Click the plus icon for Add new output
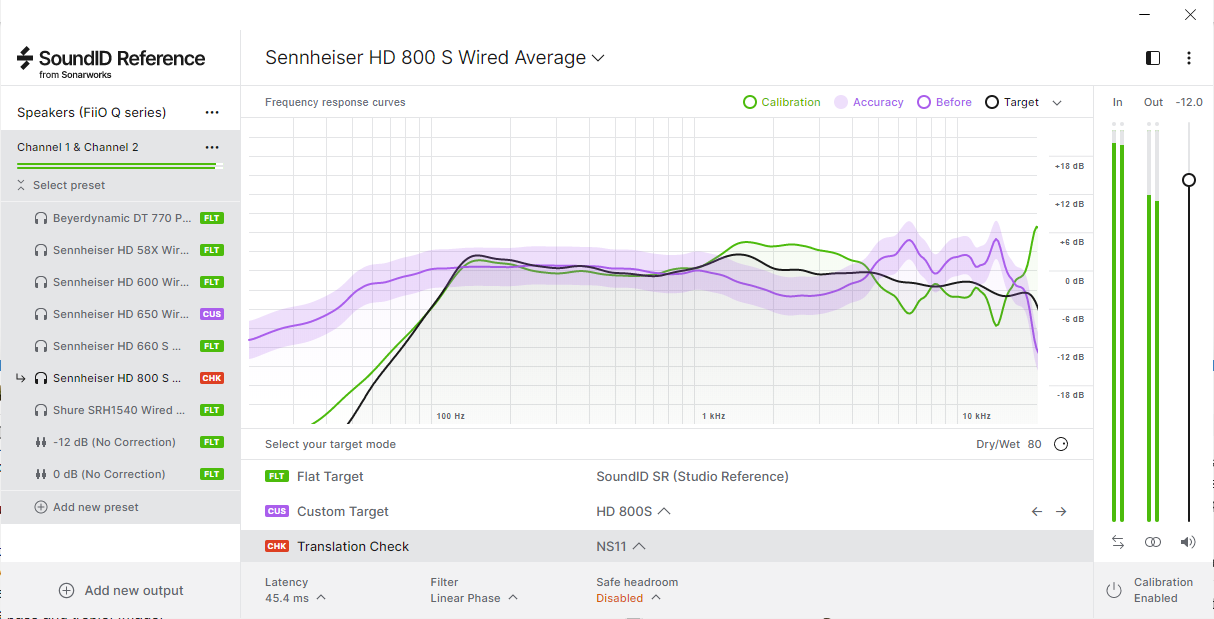Image resolution: width=1214 pixels, height=619 pixels. (67, 590)
